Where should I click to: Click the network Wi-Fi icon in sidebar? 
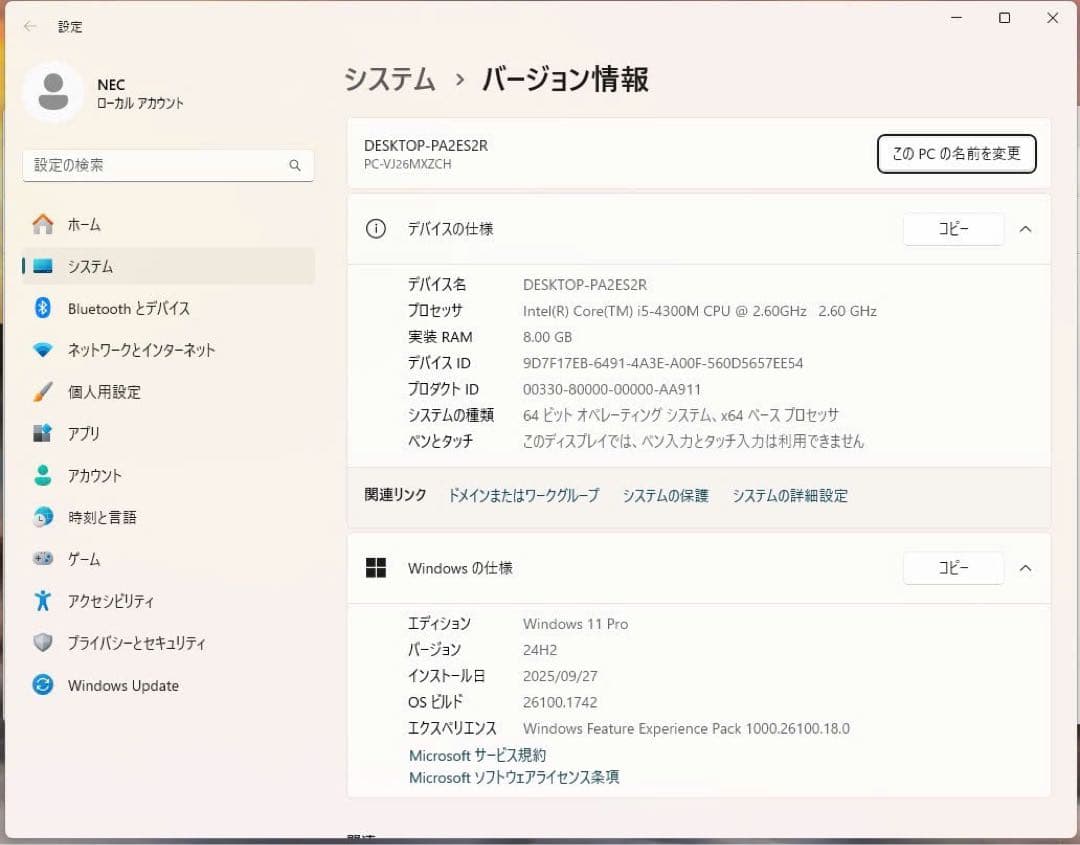tap(43, 350)
